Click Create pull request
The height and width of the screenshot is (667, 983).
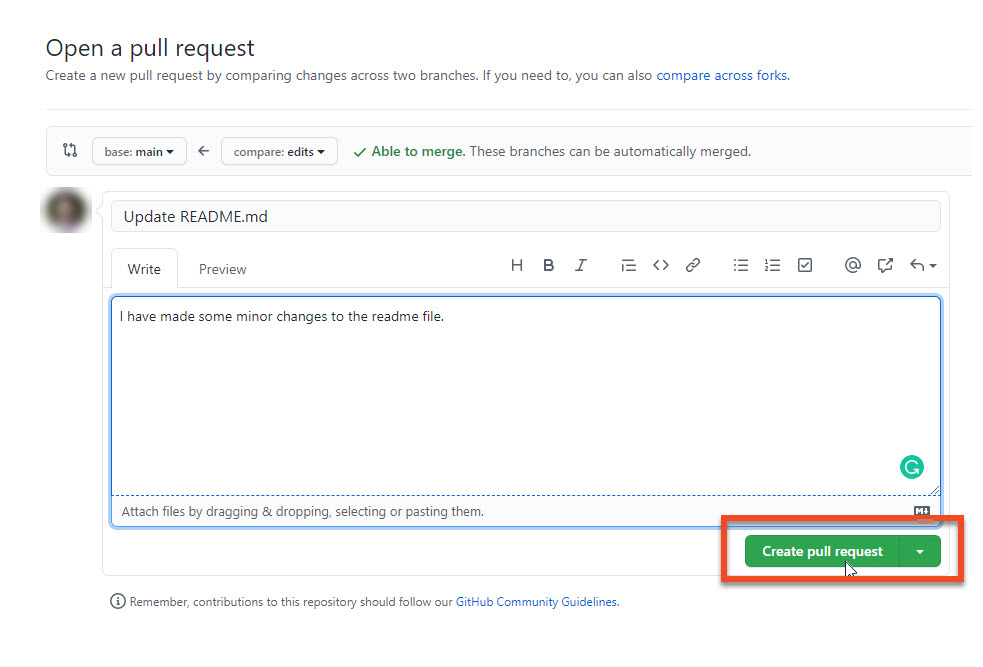pos(822,551)
